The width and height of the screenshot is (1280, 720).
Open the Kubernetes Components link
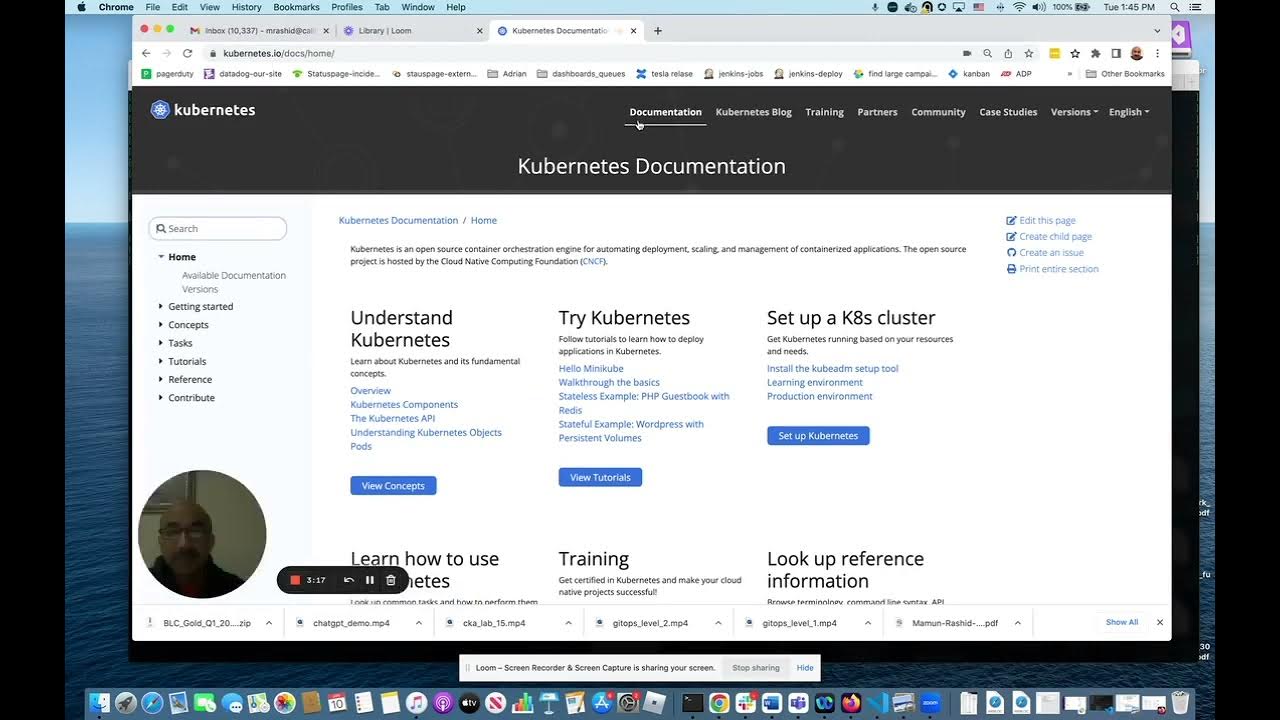pyautogui.click(x=404, y=405)
